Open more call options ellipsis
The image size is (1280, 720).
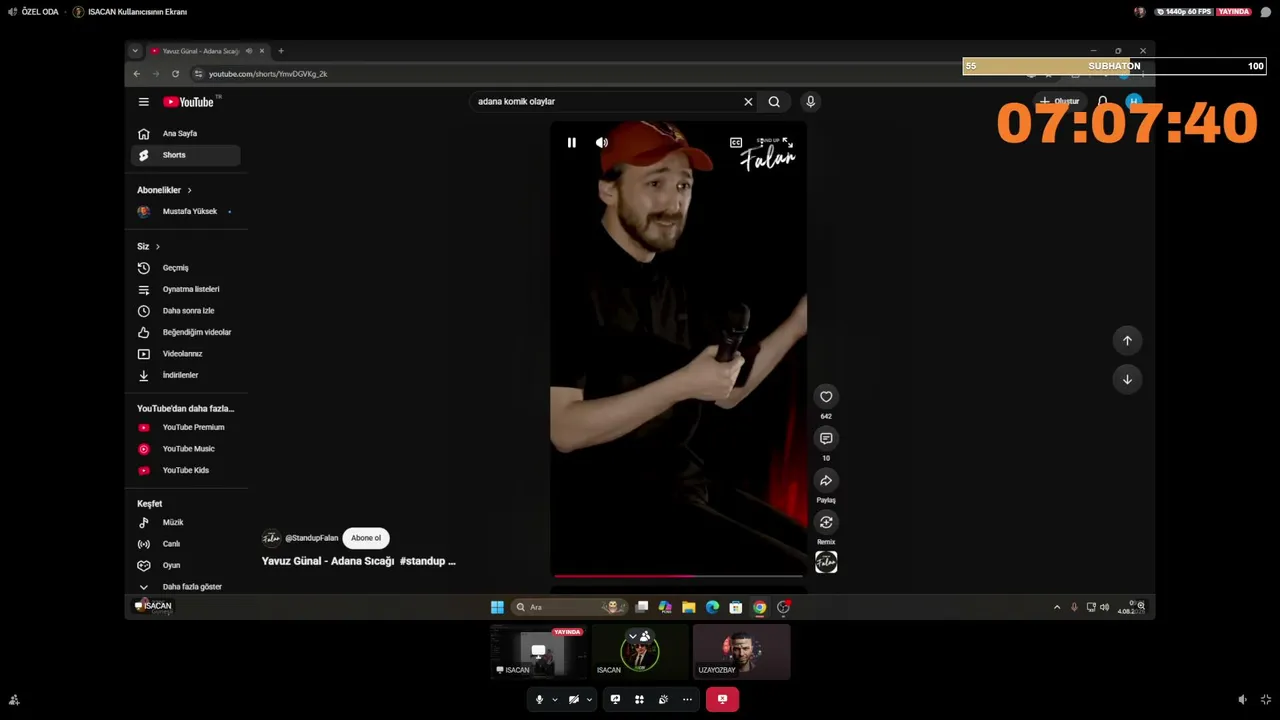pos(687,700)
